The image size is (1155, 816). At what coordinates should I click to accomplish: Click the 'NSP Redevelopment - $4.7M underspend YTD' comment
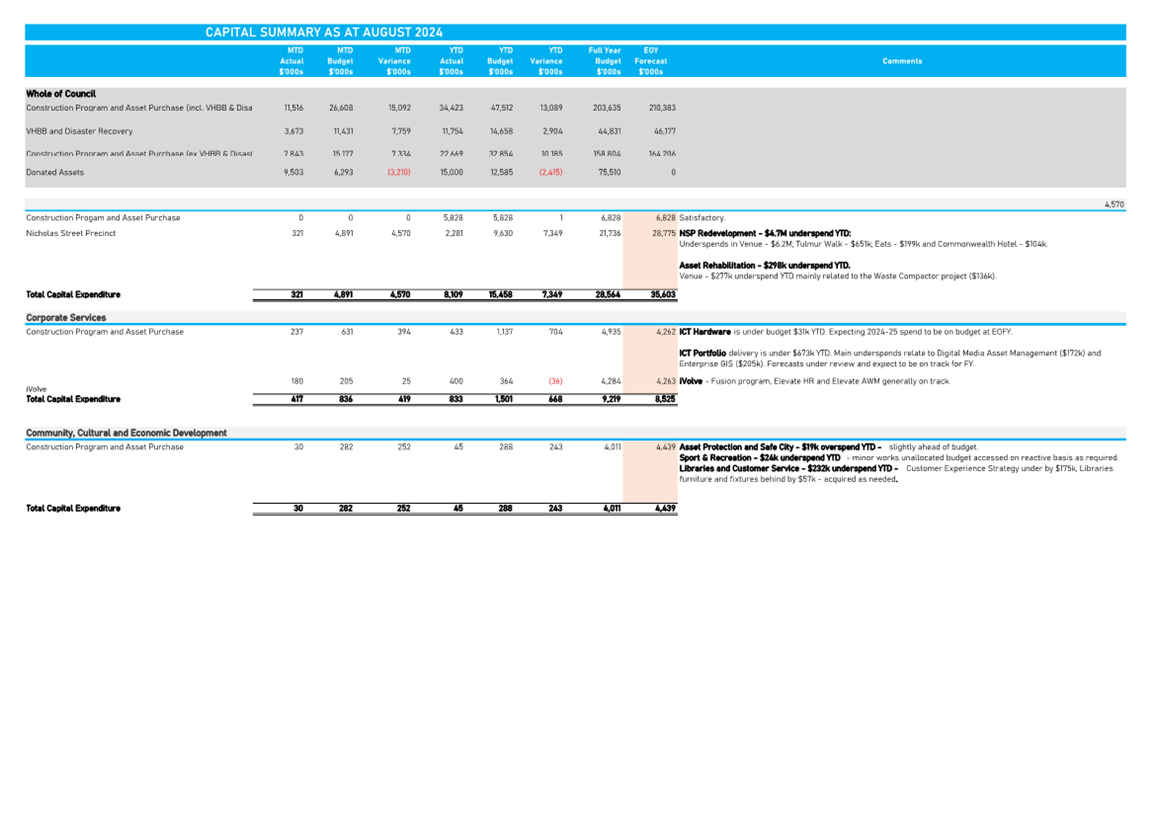765,233
